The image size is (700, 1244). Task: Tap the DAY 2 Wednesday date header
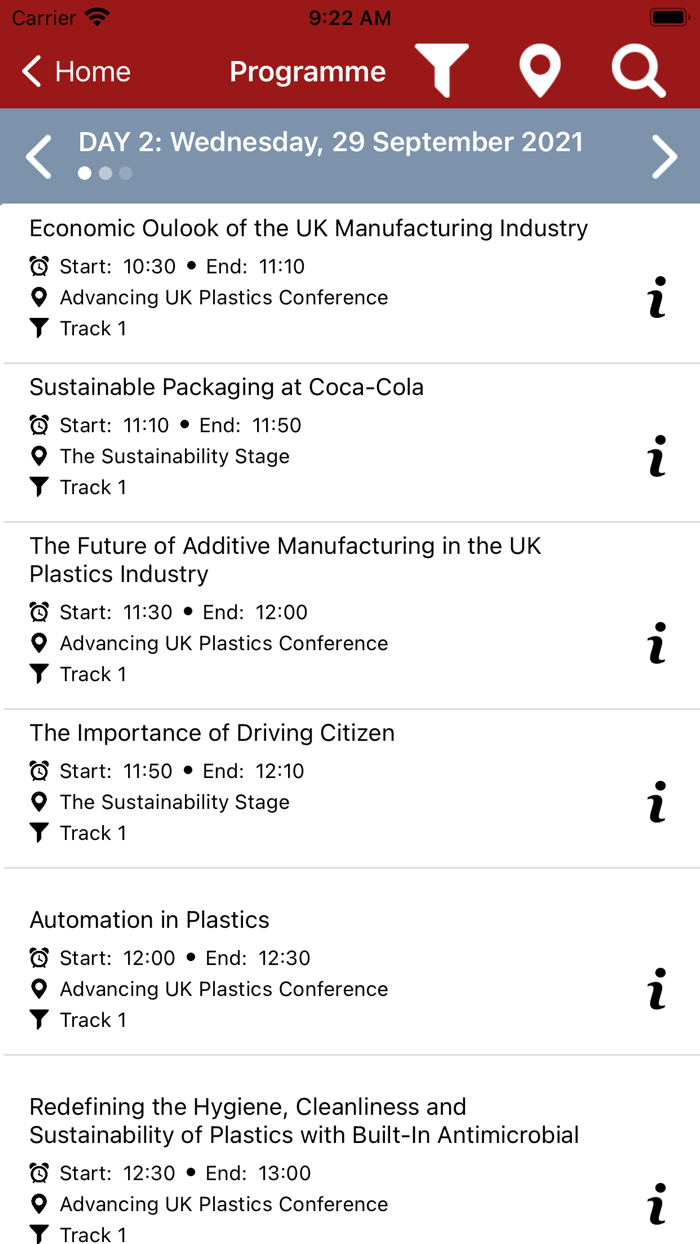coord(330,142)
